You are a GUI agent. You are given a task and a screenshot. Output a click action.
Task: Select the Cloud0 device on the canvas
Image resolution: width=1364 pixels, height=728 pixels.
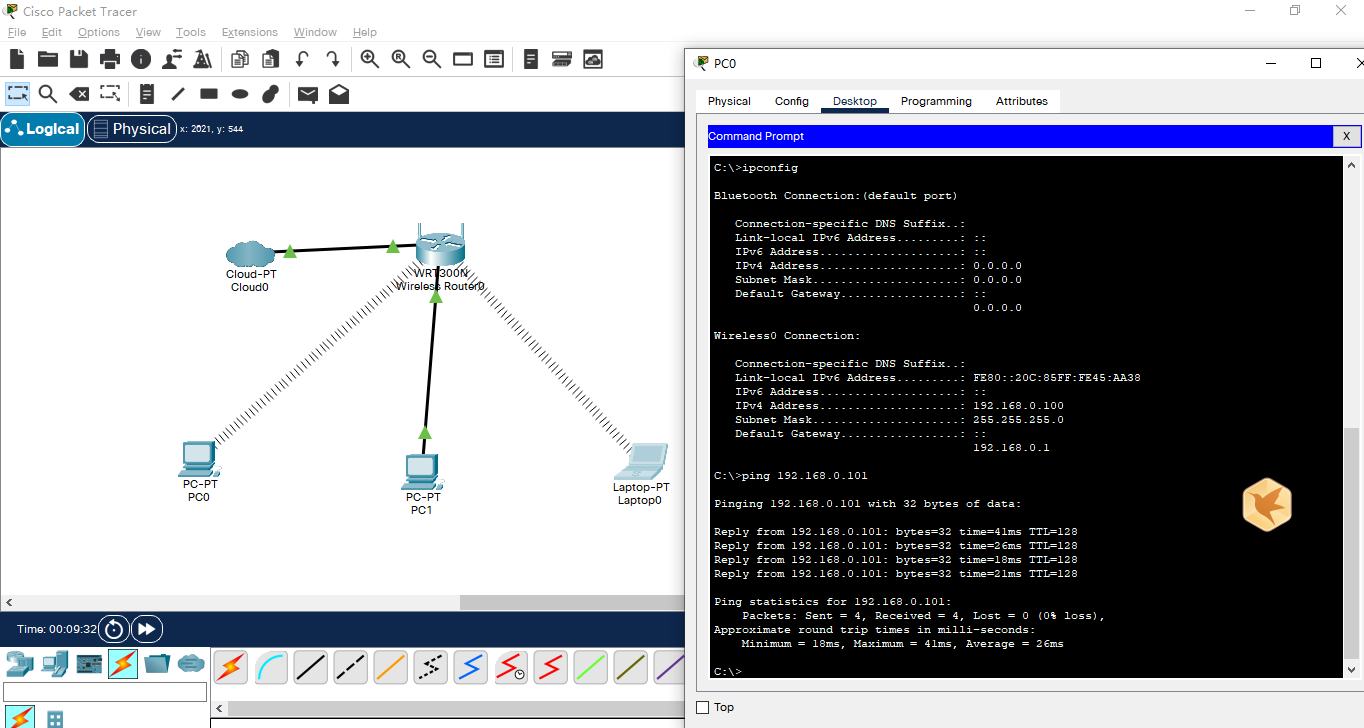click(250, 254)
